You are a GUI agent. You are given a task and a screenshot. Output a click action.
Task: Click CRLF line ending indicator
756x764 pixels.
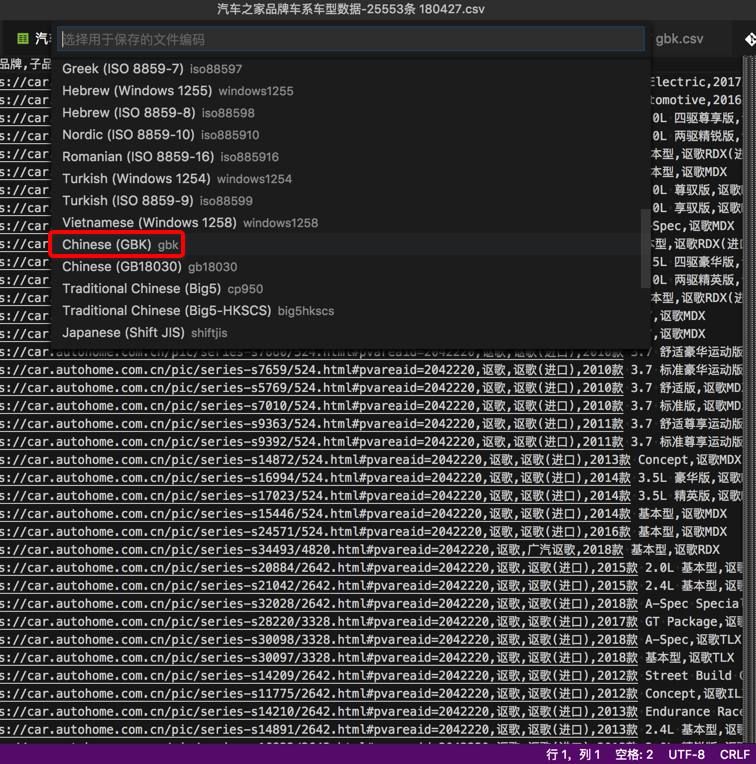point(735,755)
